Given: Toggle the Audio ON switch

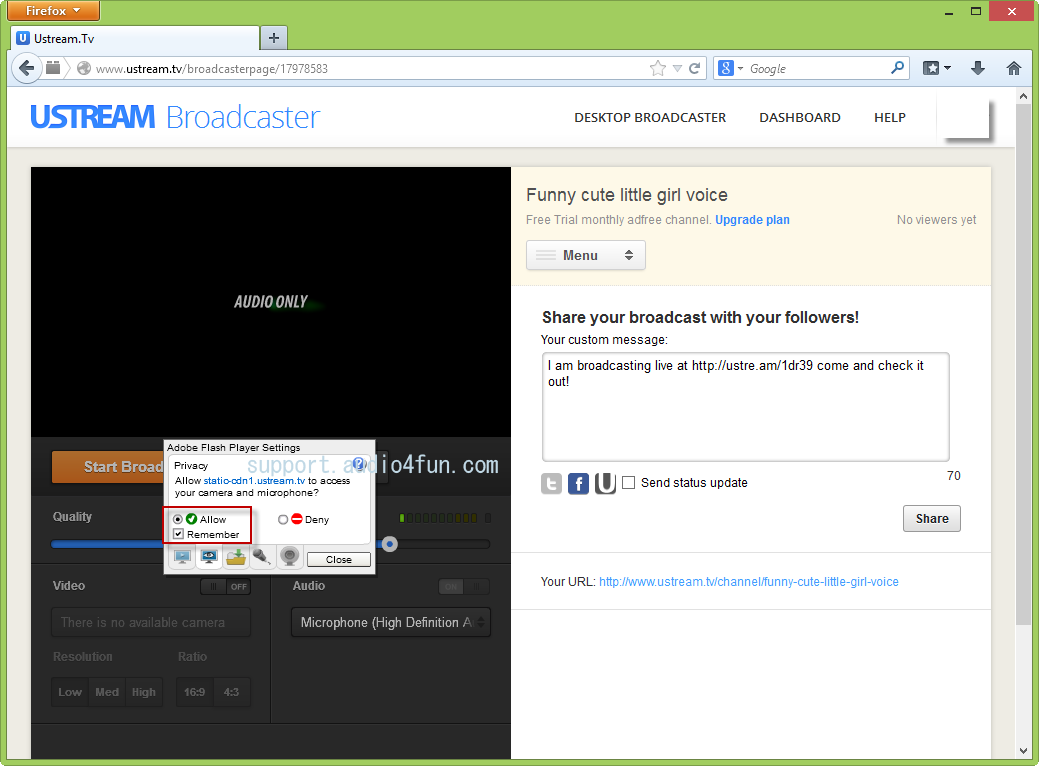Looking at the screenshot, I should pos(464,586).
